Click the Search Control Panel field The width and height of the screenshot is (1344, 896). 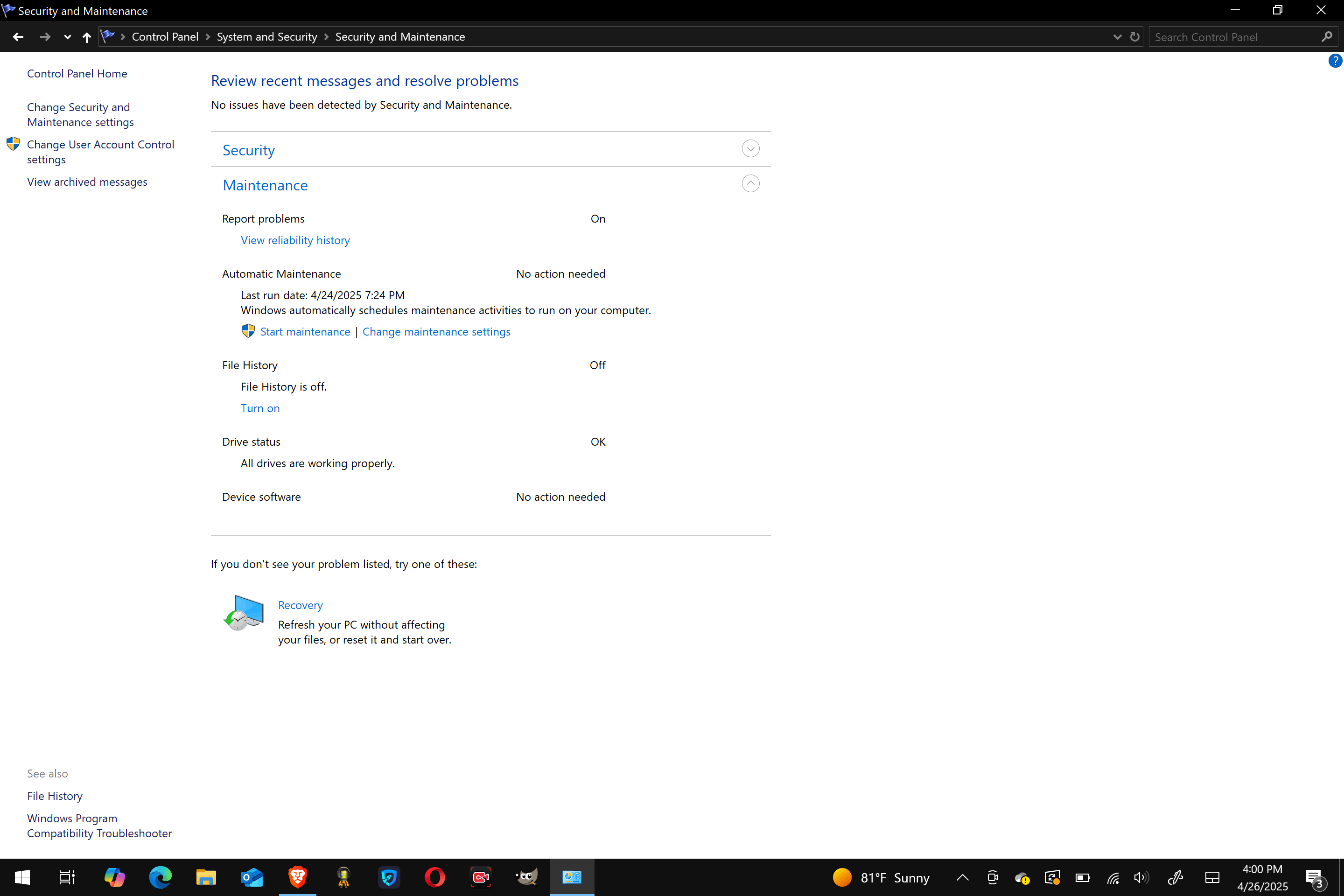click(x=1234, y=37)
